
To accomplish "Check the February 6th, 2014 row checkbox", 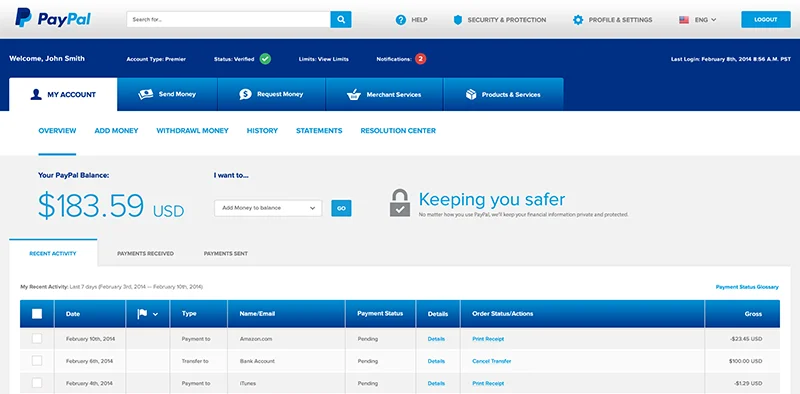I will click(37, 361).
